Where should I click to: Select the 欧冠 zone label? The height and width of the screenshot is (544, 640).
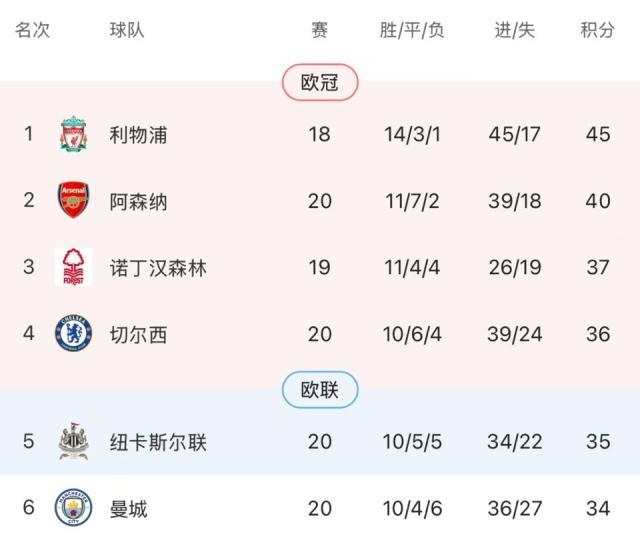coord(320,83)
